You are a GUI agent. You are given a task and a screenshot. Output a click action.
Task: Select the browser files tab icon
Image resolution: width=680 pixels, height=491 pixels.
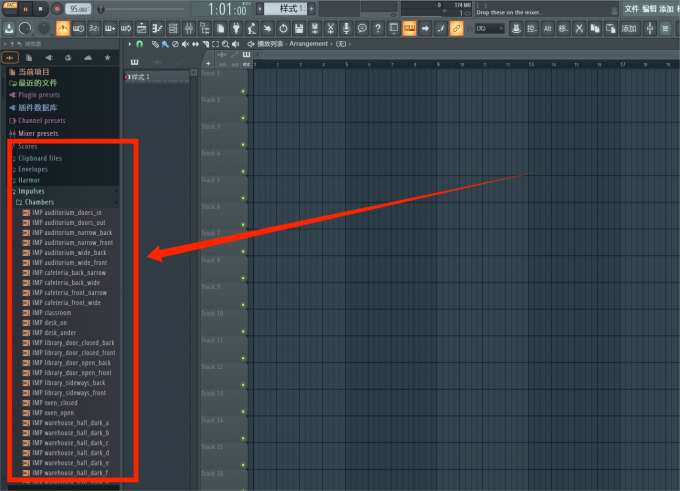point(29,58)
